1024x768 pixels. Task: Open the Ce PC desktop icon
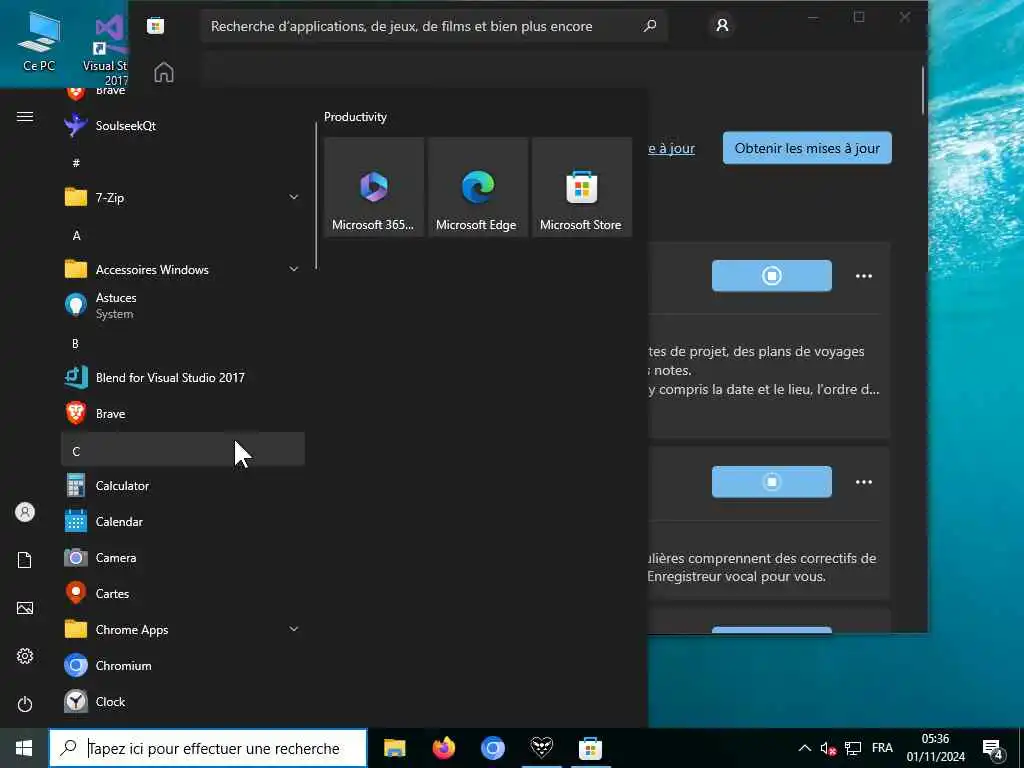[x=39, y=41]
